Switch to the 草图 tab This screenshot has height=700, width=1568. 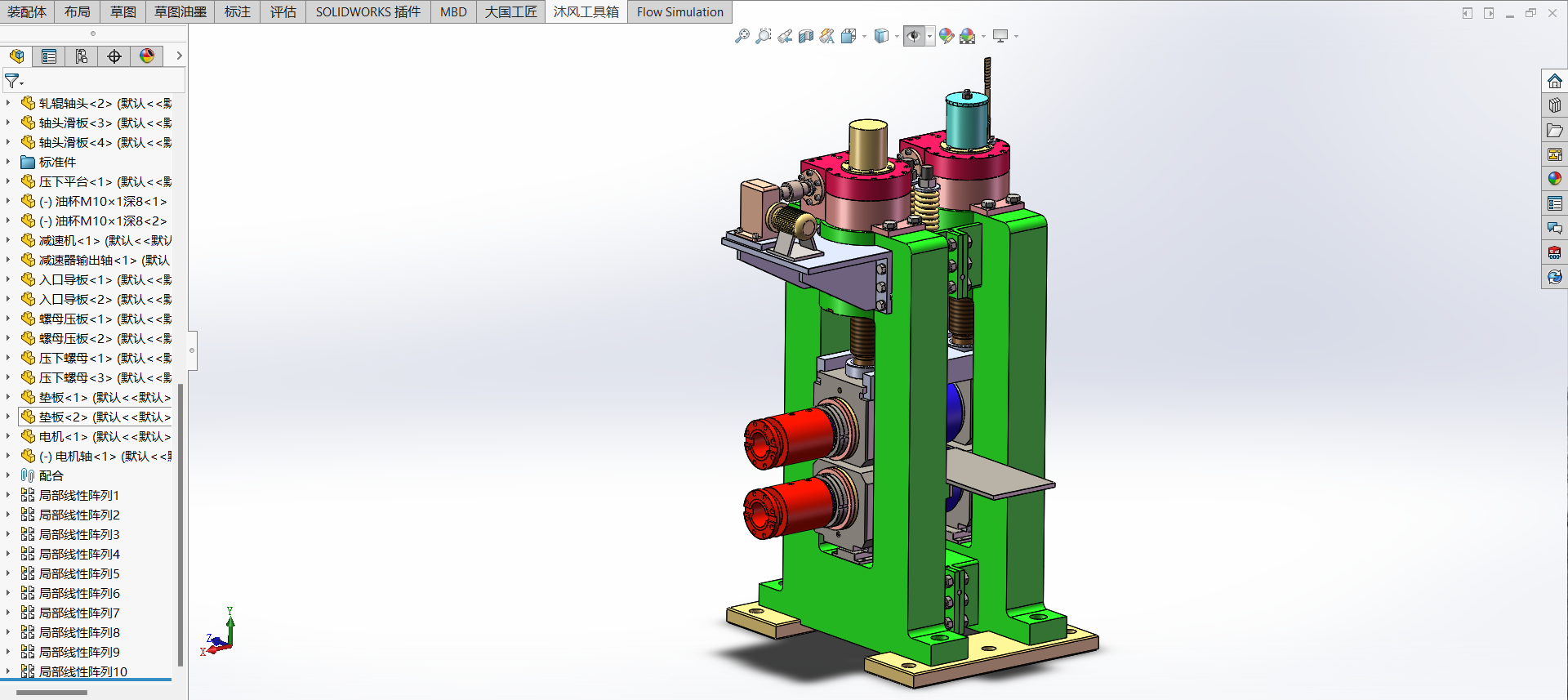pyautogui.click(x=123, y=11)
